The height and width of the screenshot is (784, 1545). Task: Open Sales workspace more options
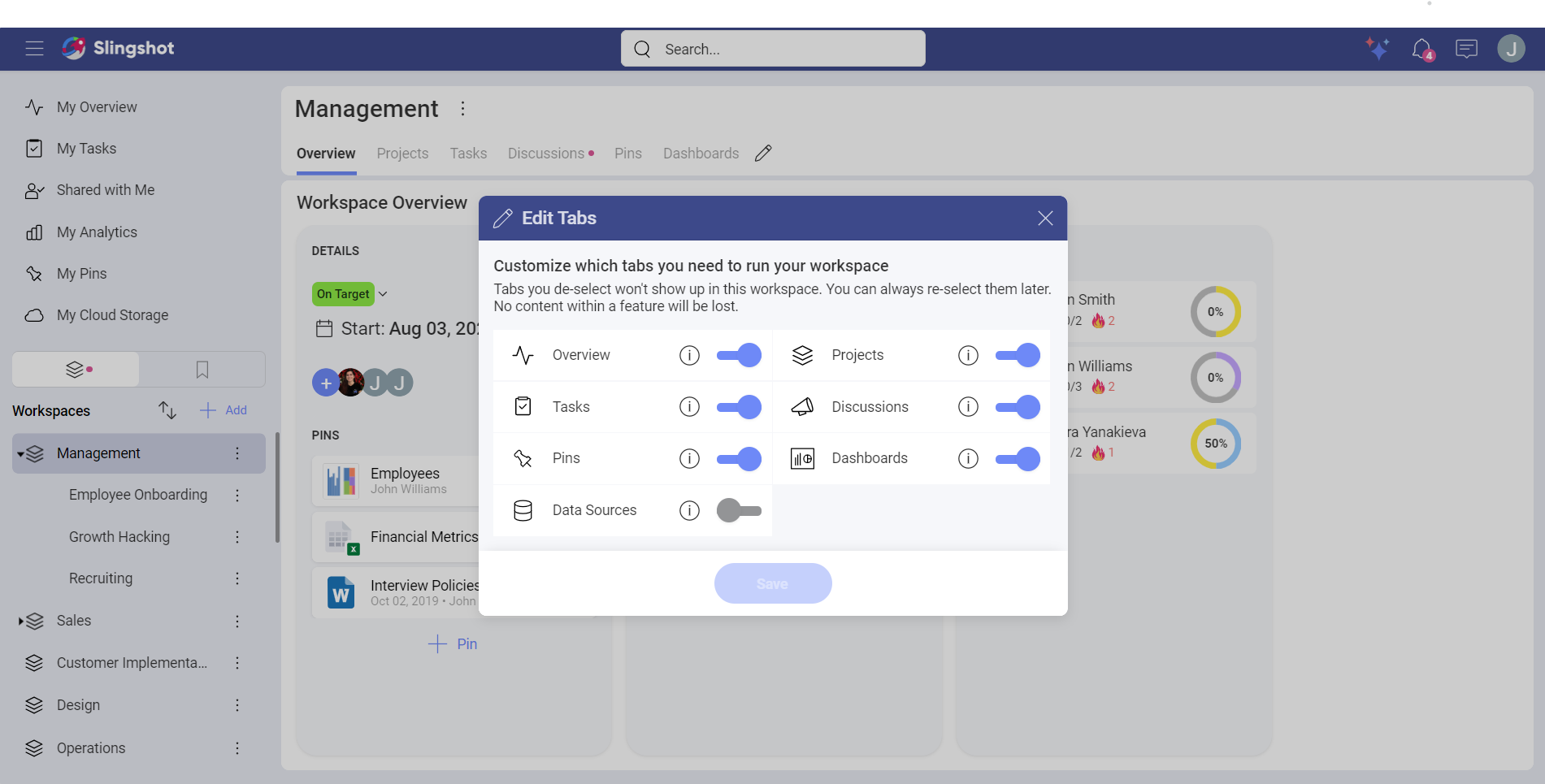[237, 622]
